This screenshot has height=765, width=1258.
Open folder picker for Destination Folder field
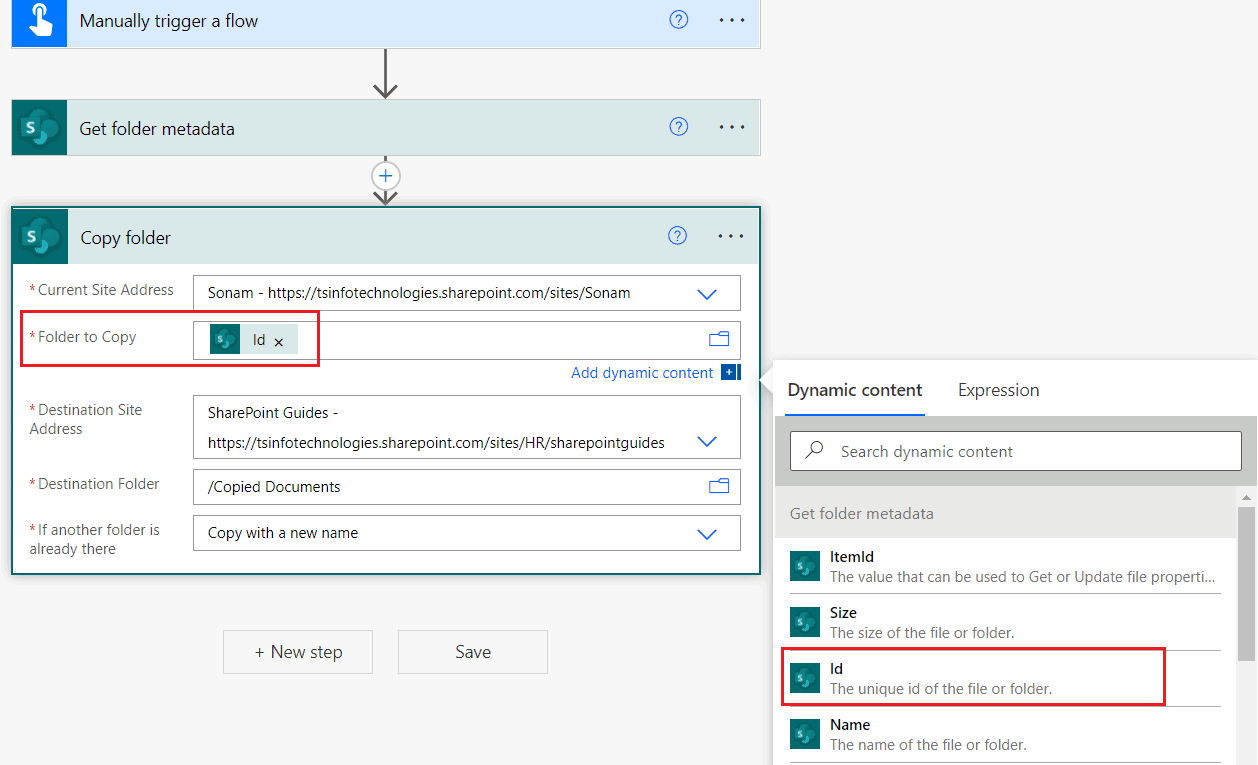tap(718, 485)
